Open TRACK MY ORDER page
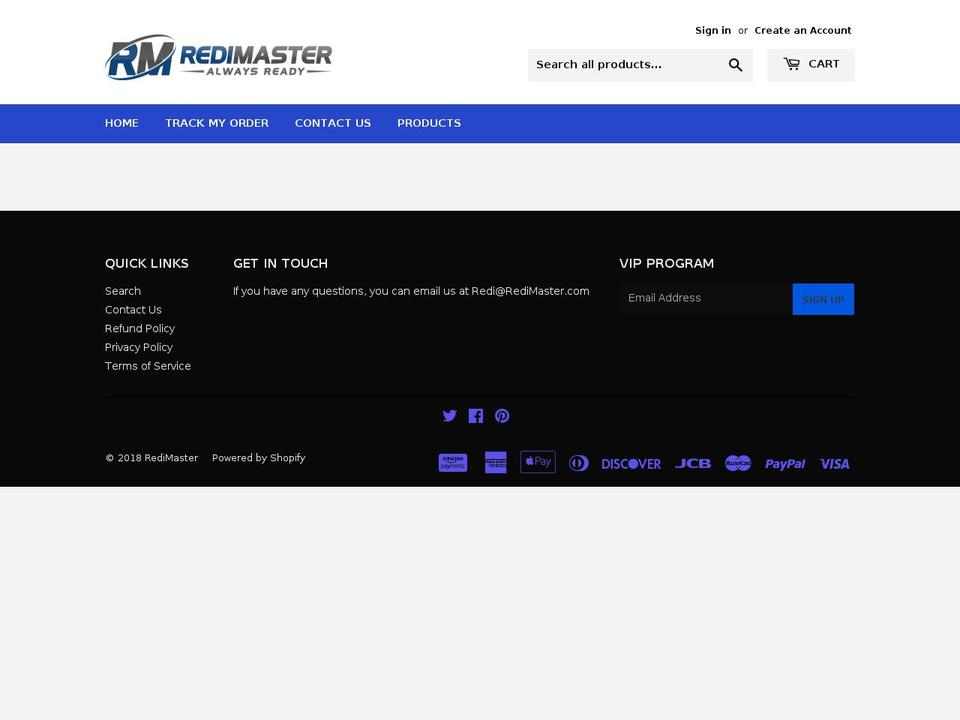Viewport: 960px width, 720px height. (x=217, y=123)
